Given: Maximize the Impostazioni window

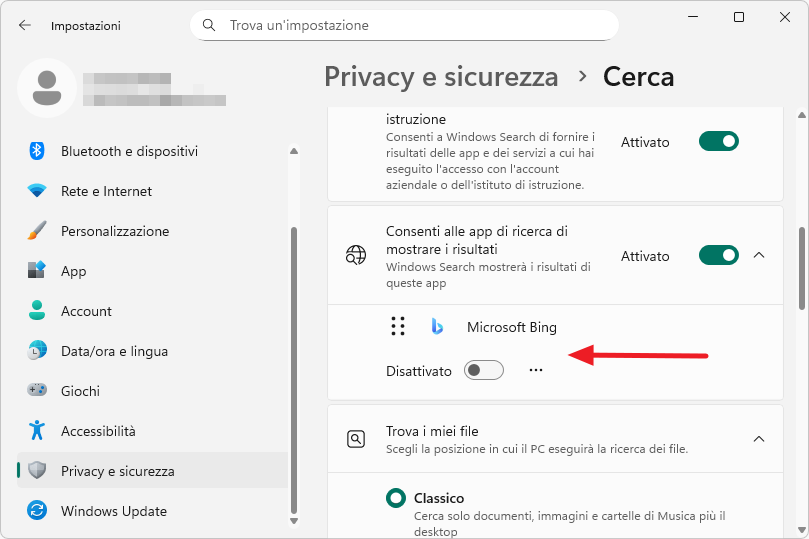Looking at the screenshot, I should pyautogui.click(x=739, y=17).
